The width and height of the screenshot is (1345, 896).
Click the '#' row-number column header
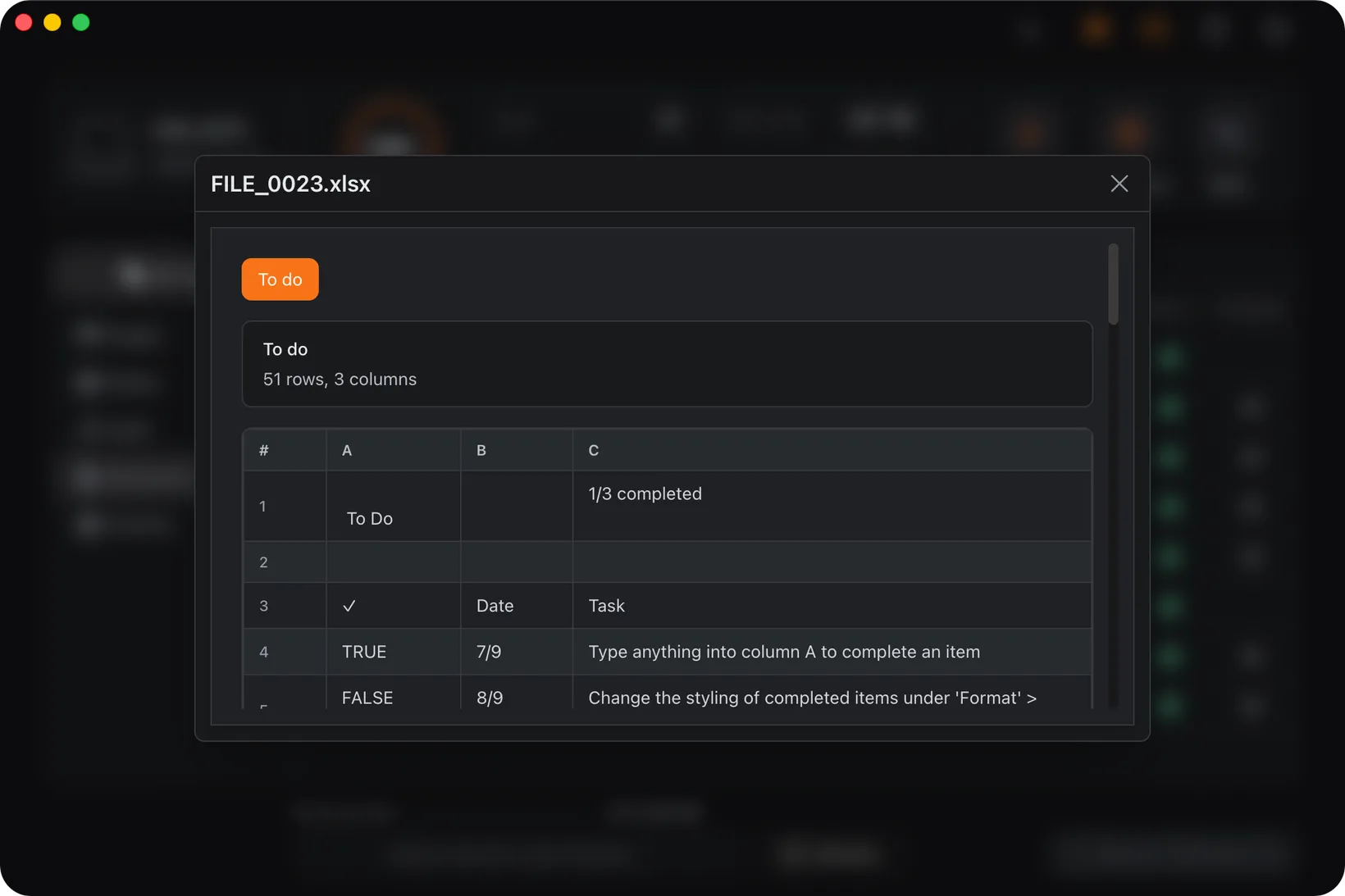coord(285,450)
